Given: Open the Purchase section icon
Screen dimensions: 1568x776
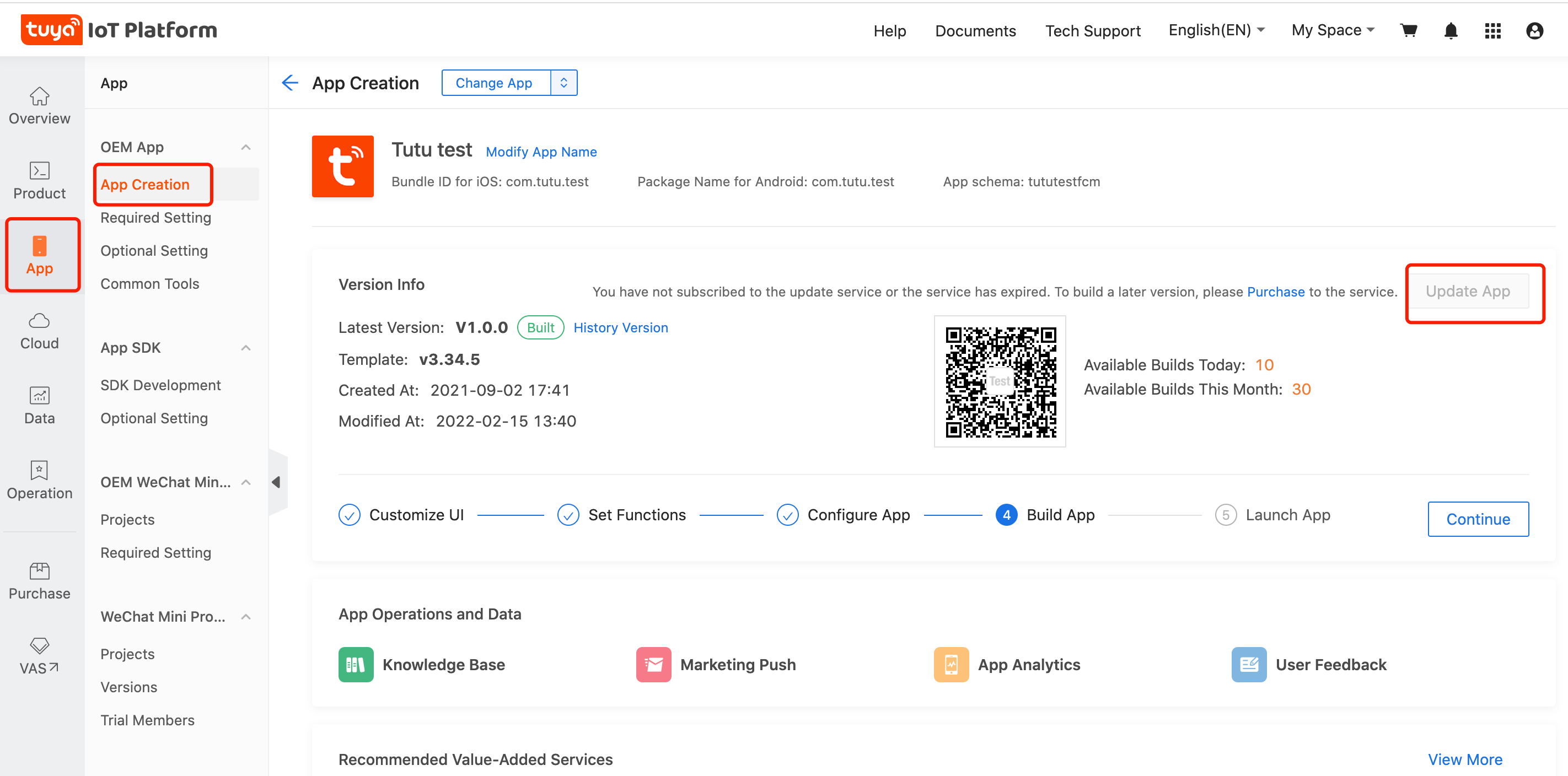Looking at the screenshot, I should (40, 570).
